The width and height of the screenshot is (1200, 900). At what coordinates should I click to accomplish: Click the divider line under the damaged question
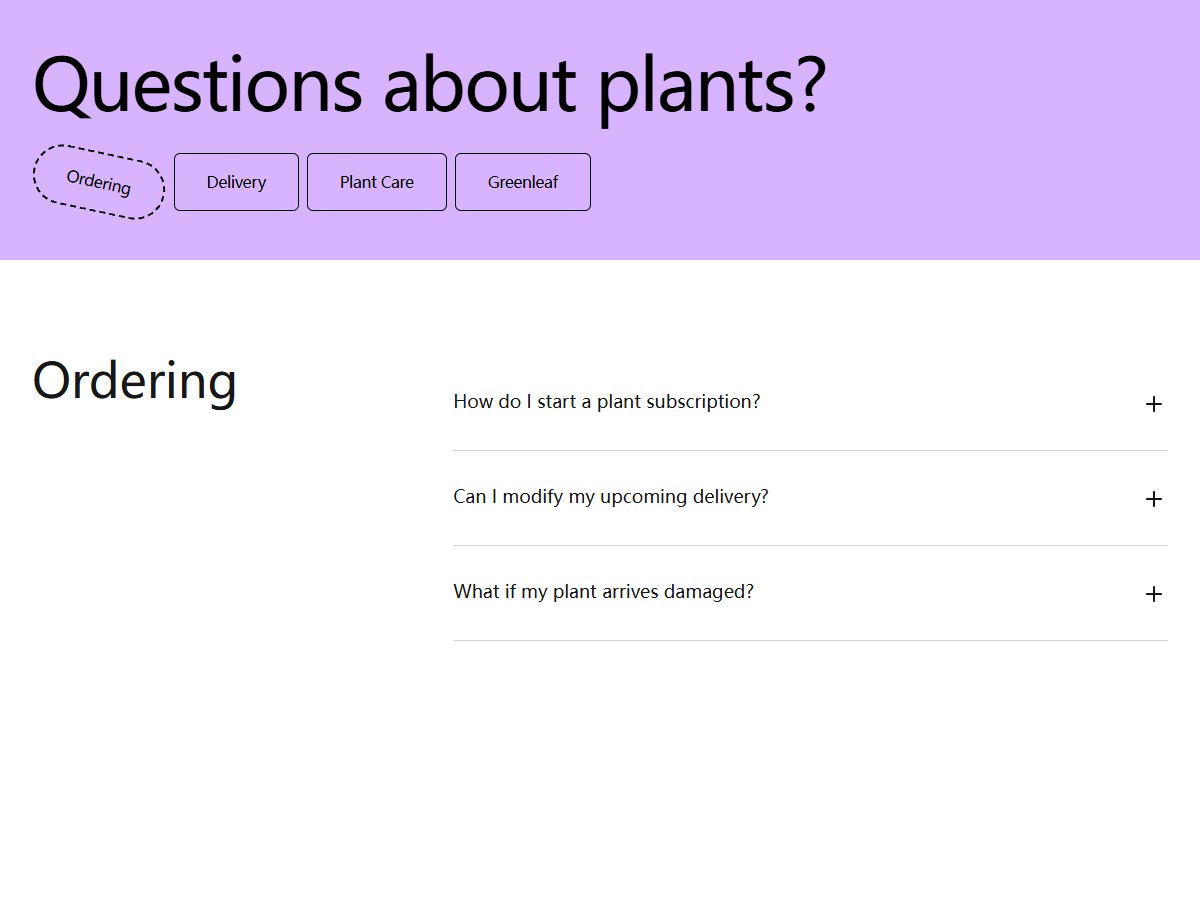(810, 640)
